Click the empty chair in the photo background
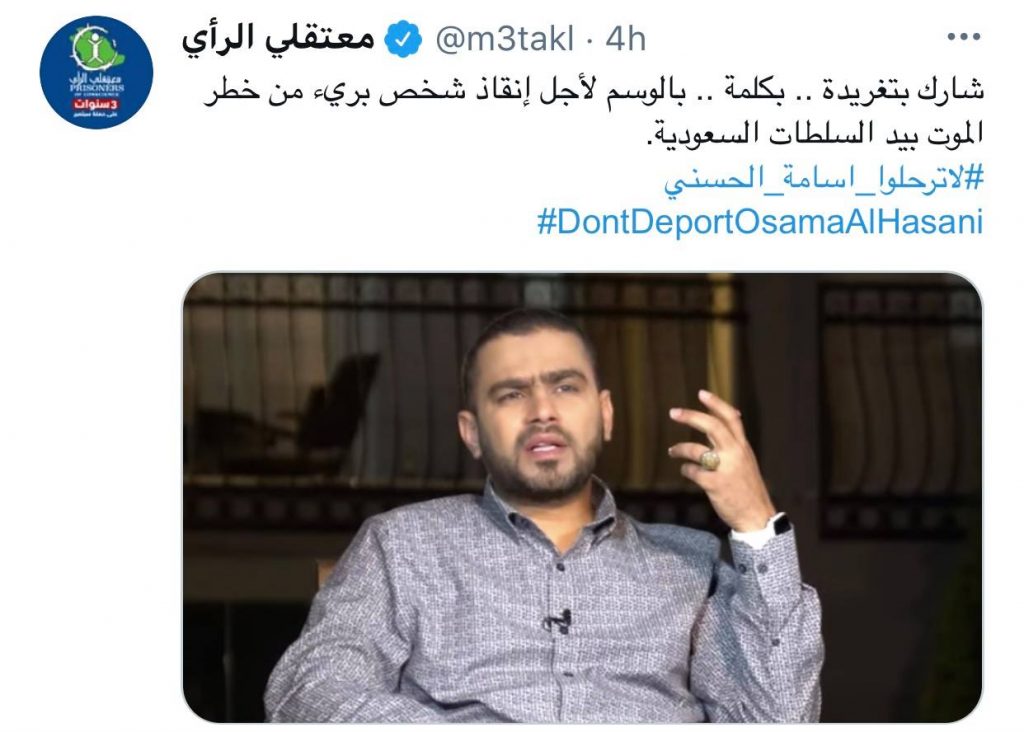 [287, 415]
